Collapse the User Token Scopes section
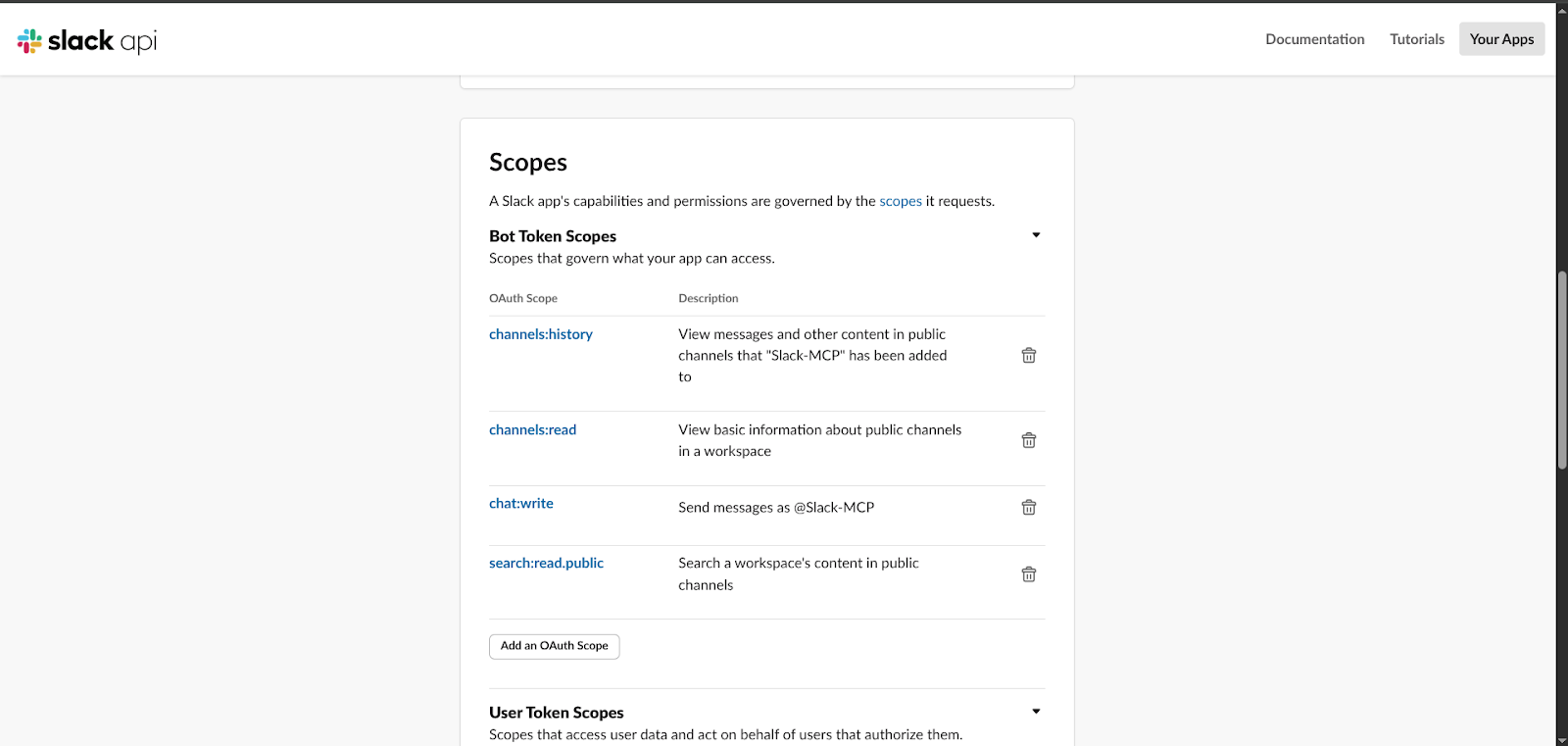This screenshot has width=1568, height=746. 1036,712
